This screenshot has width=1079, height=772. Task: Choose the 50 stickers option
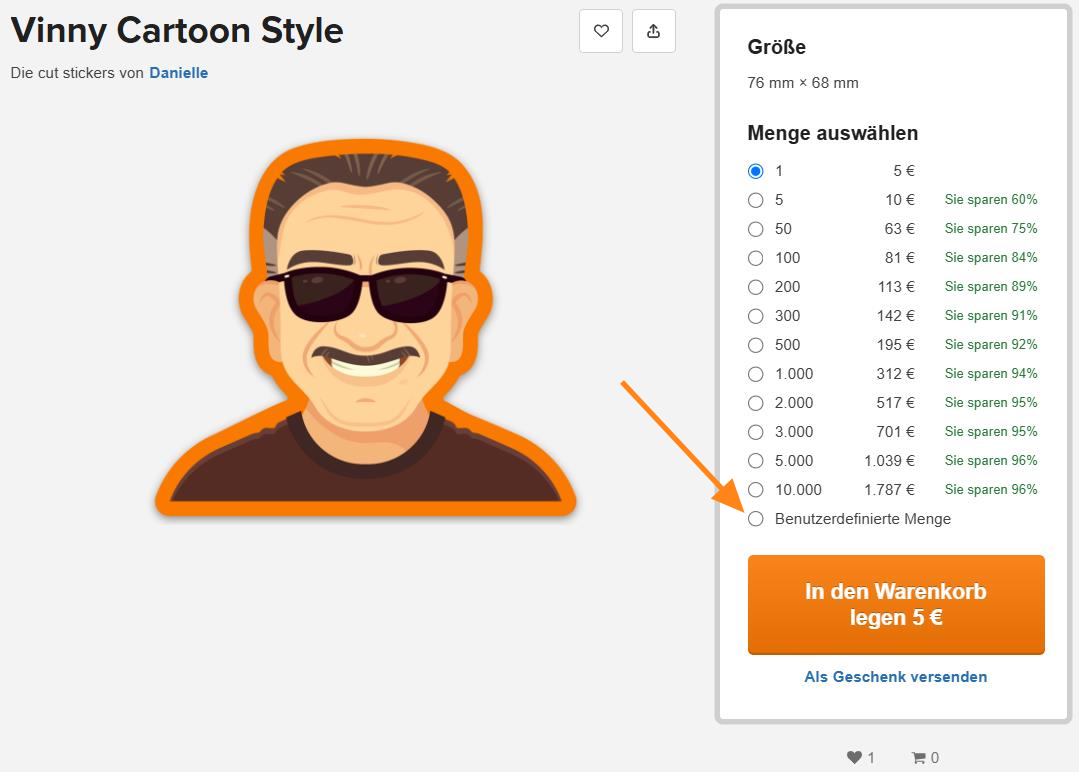(x=756, y=229)
